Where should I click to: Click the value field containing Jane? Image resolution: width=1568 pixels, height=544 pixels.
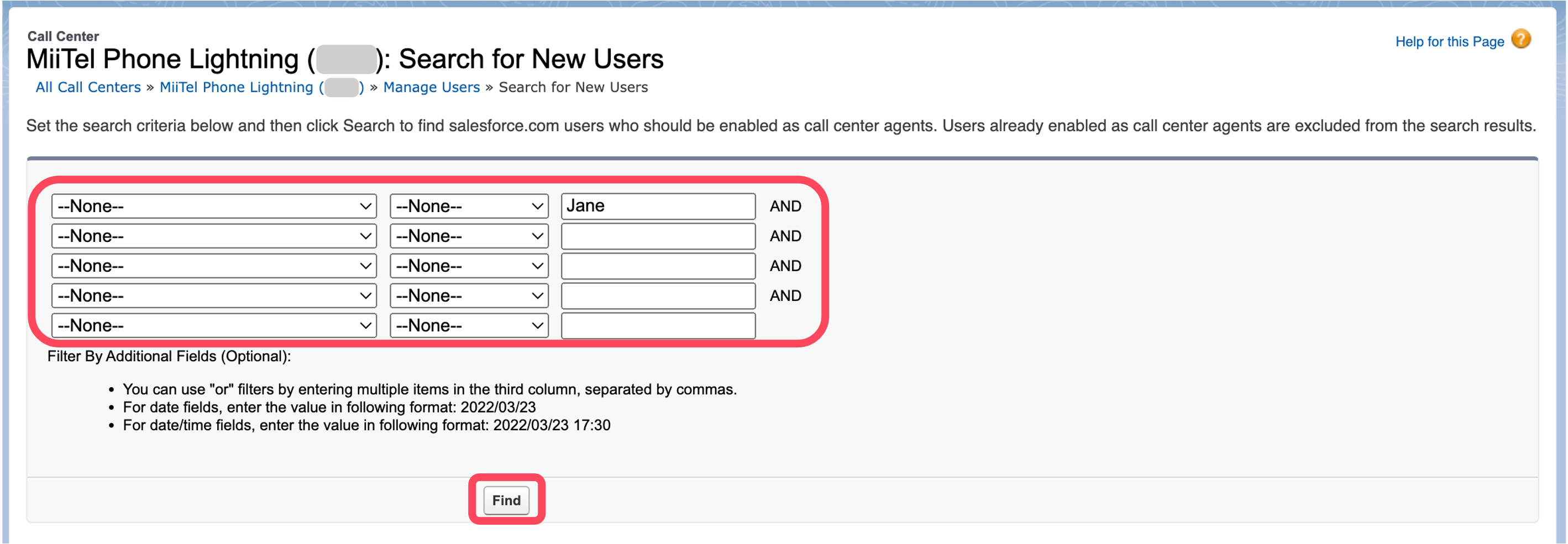click(658, 207)
